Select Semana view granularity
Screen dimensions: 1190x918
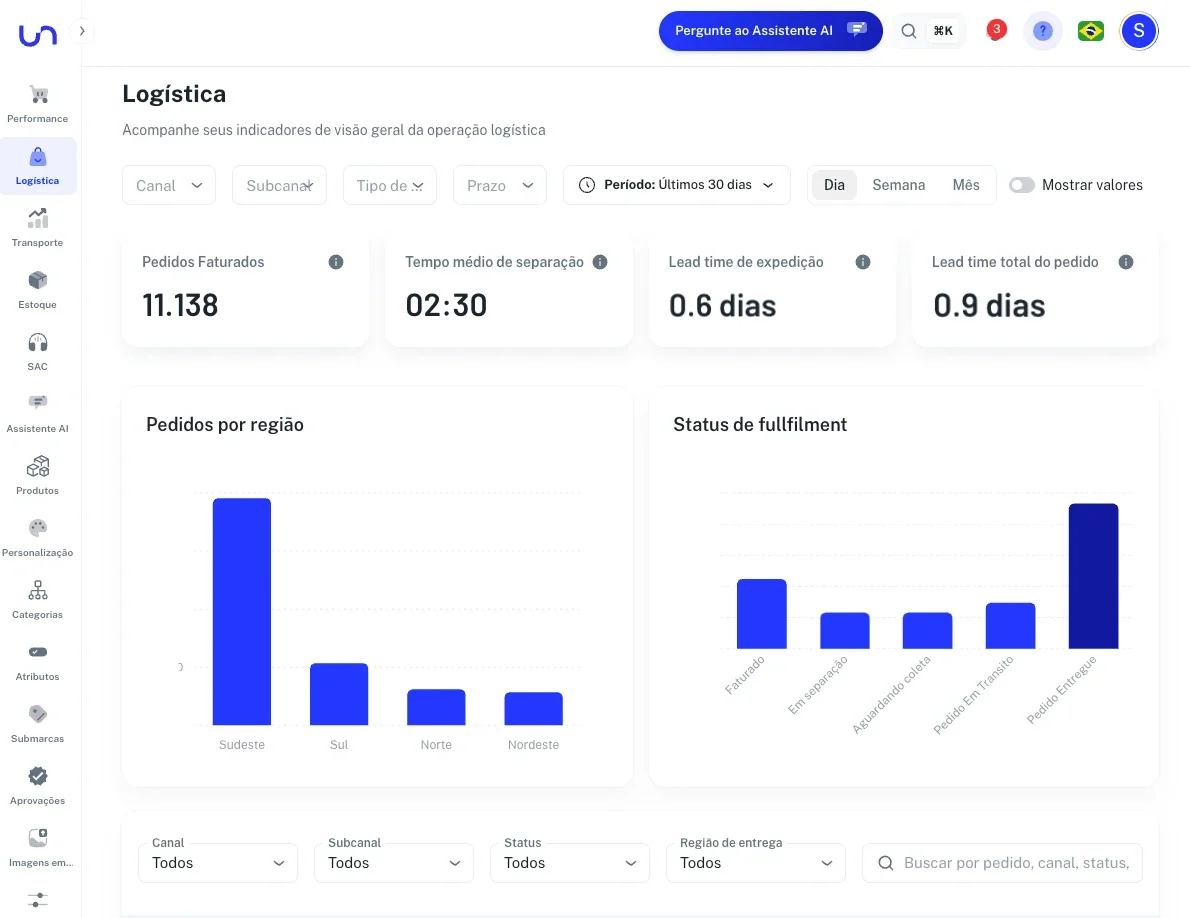coord(898,185)
